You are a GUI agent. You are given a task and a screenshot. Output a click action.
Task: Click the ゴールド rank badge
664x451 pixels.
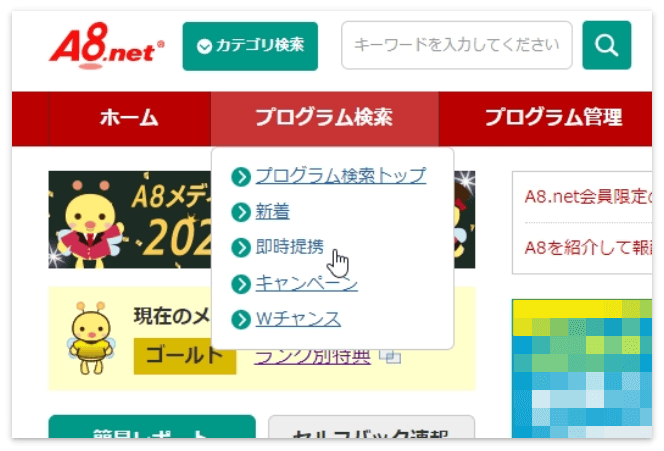pos(185,356)
